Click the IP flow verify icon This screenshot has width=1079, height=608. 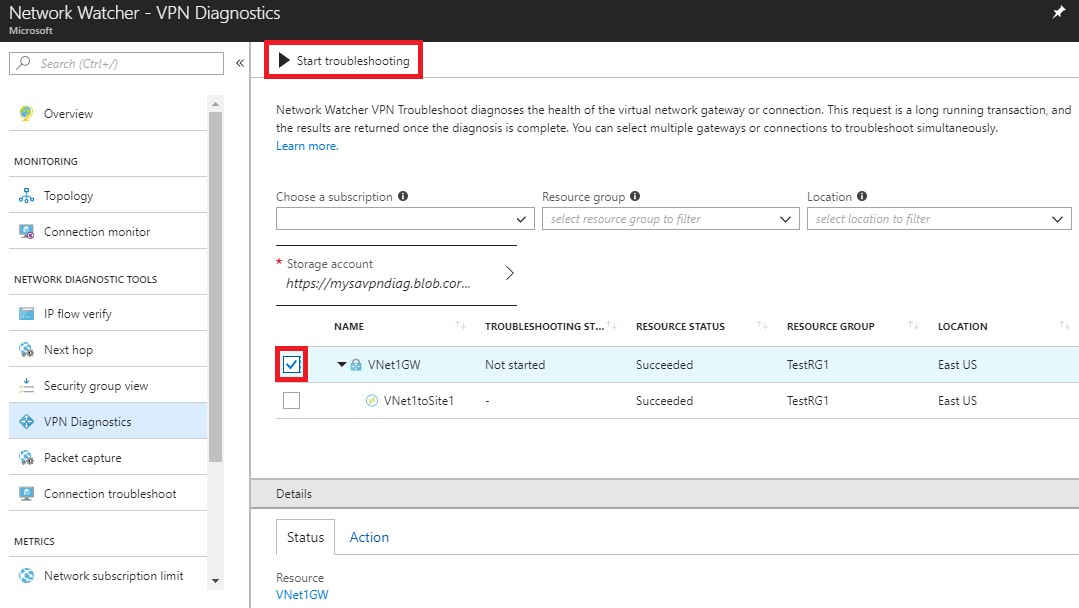[26, 314]
